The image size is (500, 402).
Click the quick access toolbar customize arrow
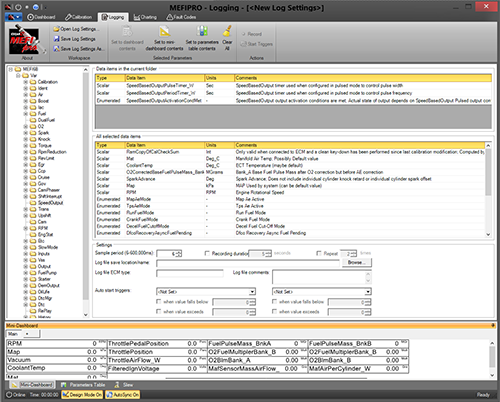tap(45, 7)
